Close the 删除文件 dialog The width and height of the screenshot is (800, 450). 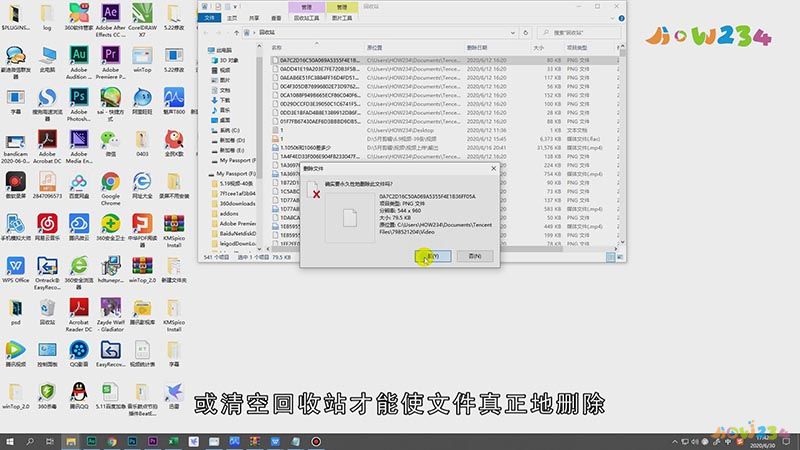click(493, 168)
